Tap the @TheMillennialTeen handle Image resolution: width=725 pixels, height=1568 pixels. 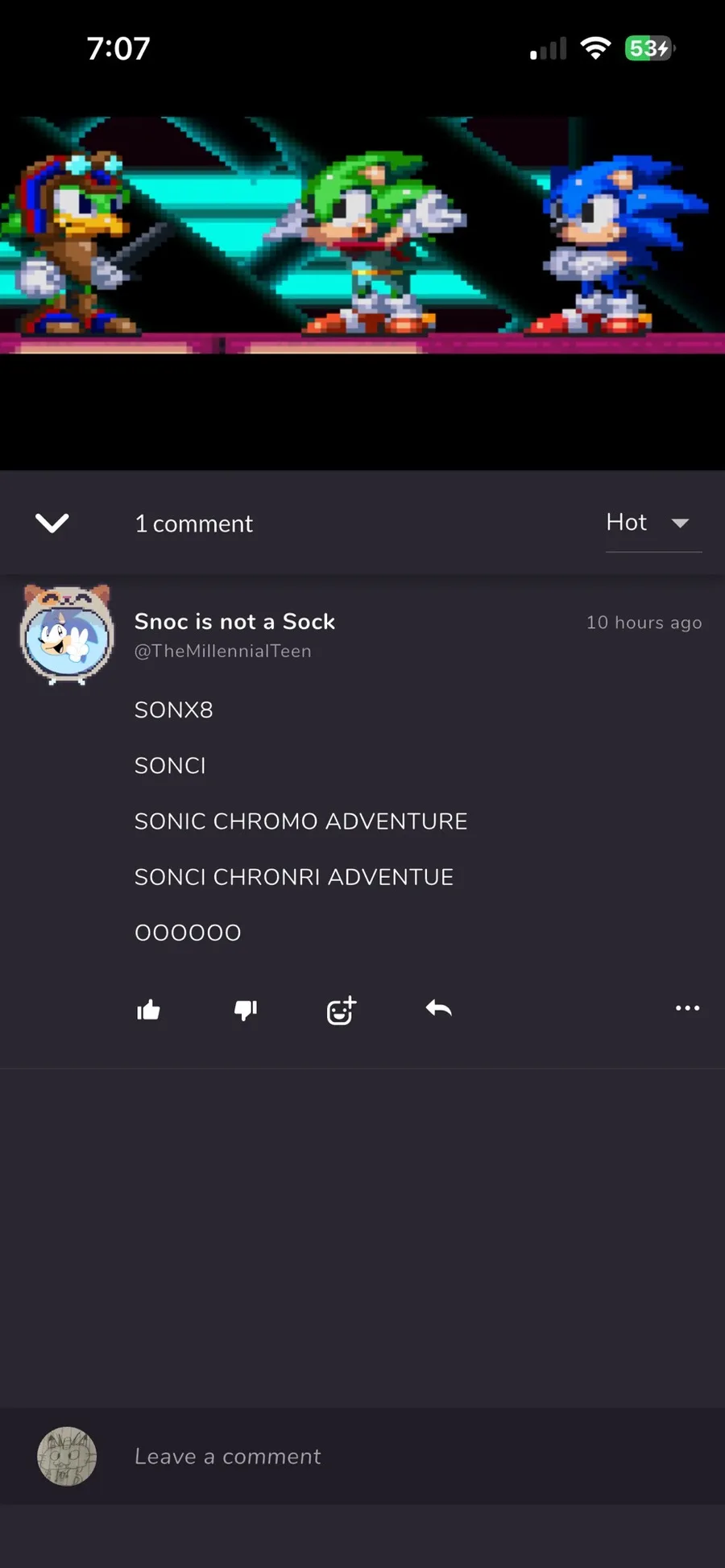(x=223, y=651)
